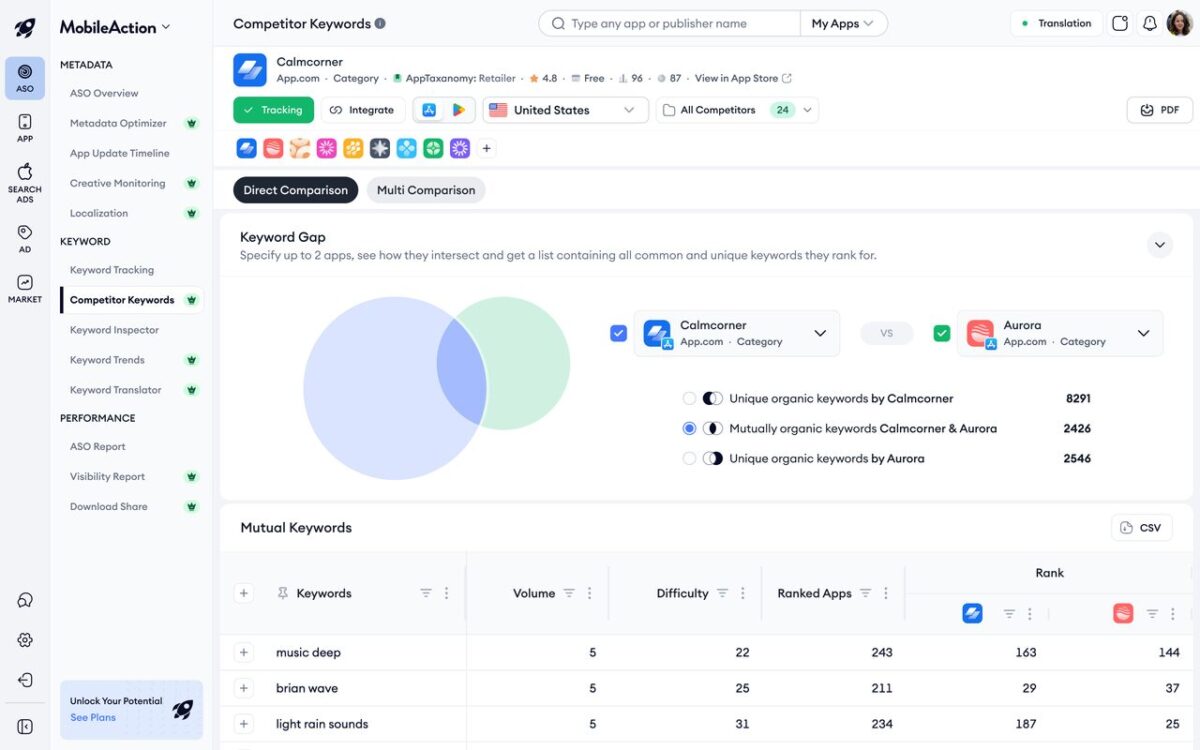
Task: Open Metadata Optimizer in sidebar
Action: click(x=118, y=123)
